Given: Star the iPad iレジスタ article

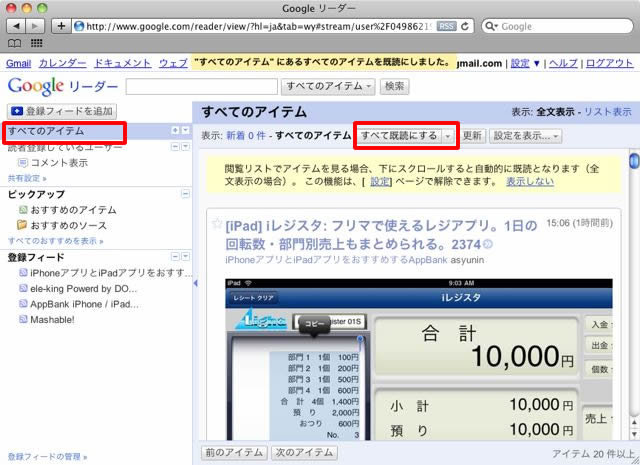Looking at the screenshot, I should (217, 224).
